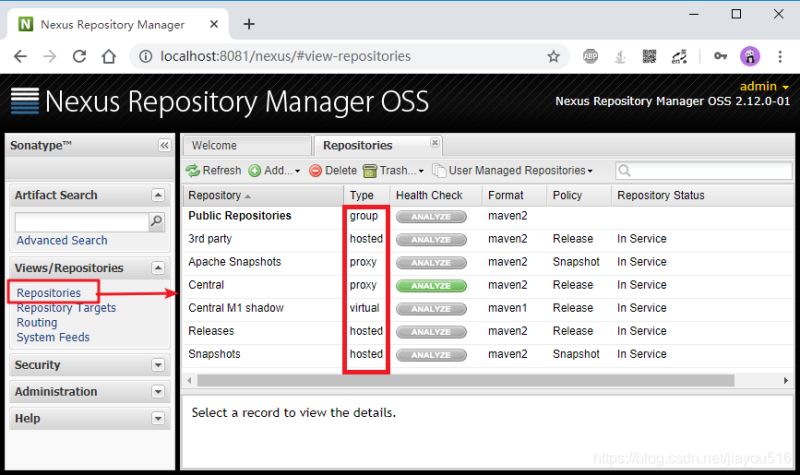Reload the page with browser refresh icon
This screenshot has height=475, width=800.
click(80, 56)
